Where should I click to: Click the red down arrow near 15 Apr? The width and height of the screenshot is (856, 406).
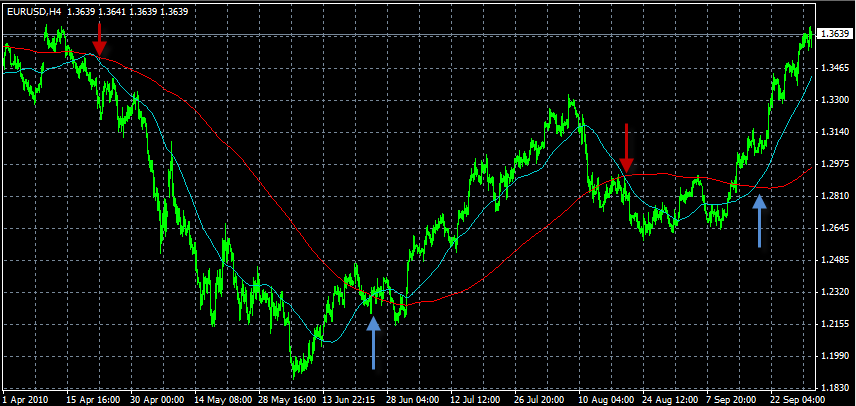point(99,38)
